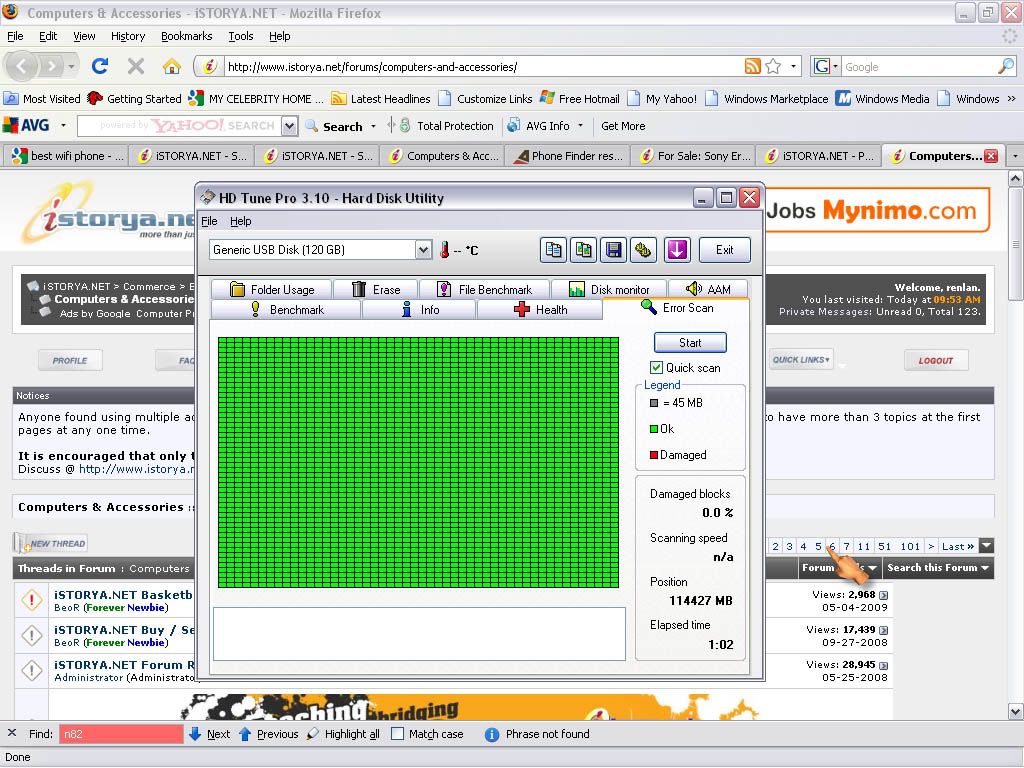Start the error scan
This screenshot has height=768, width=1024.
point(690,343)
